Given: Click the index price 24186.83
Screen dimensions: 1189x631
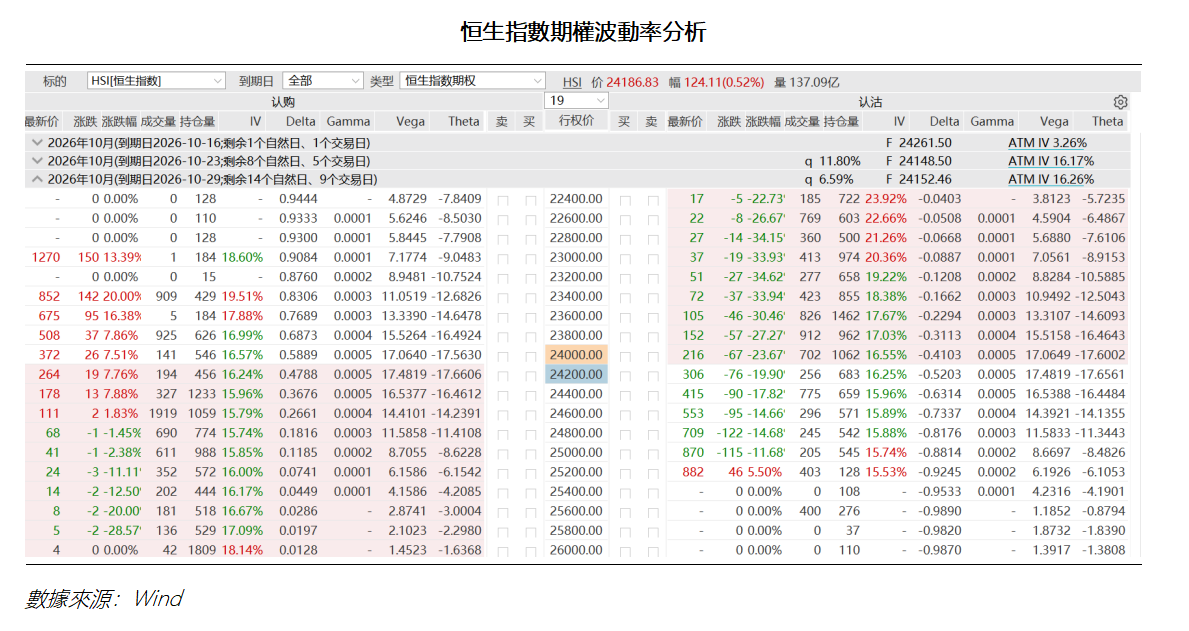Looking at the screenshot, I should 632,82.
